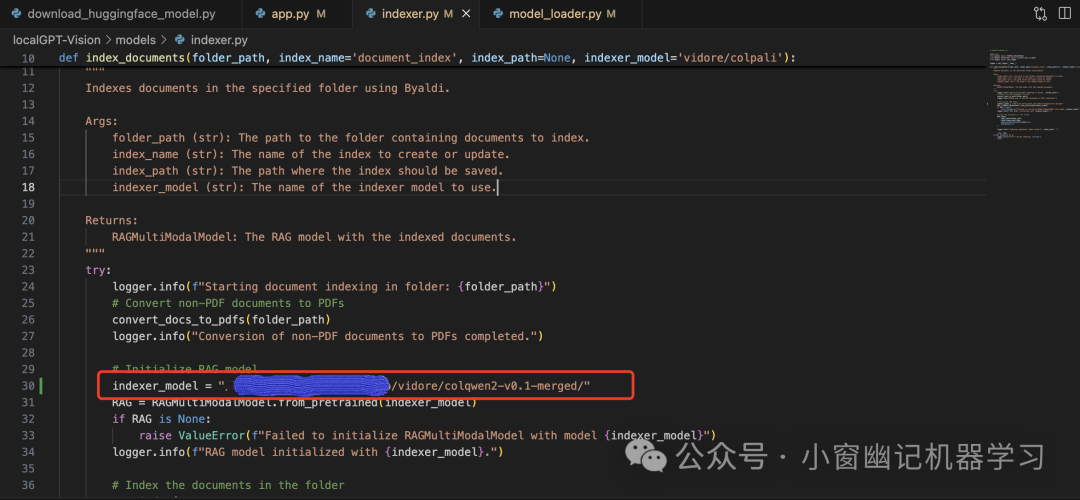The width and height of the screenshot is (1080, 500).
Task: Click 'RAG model initialized with' logger line
Action: 308,452
